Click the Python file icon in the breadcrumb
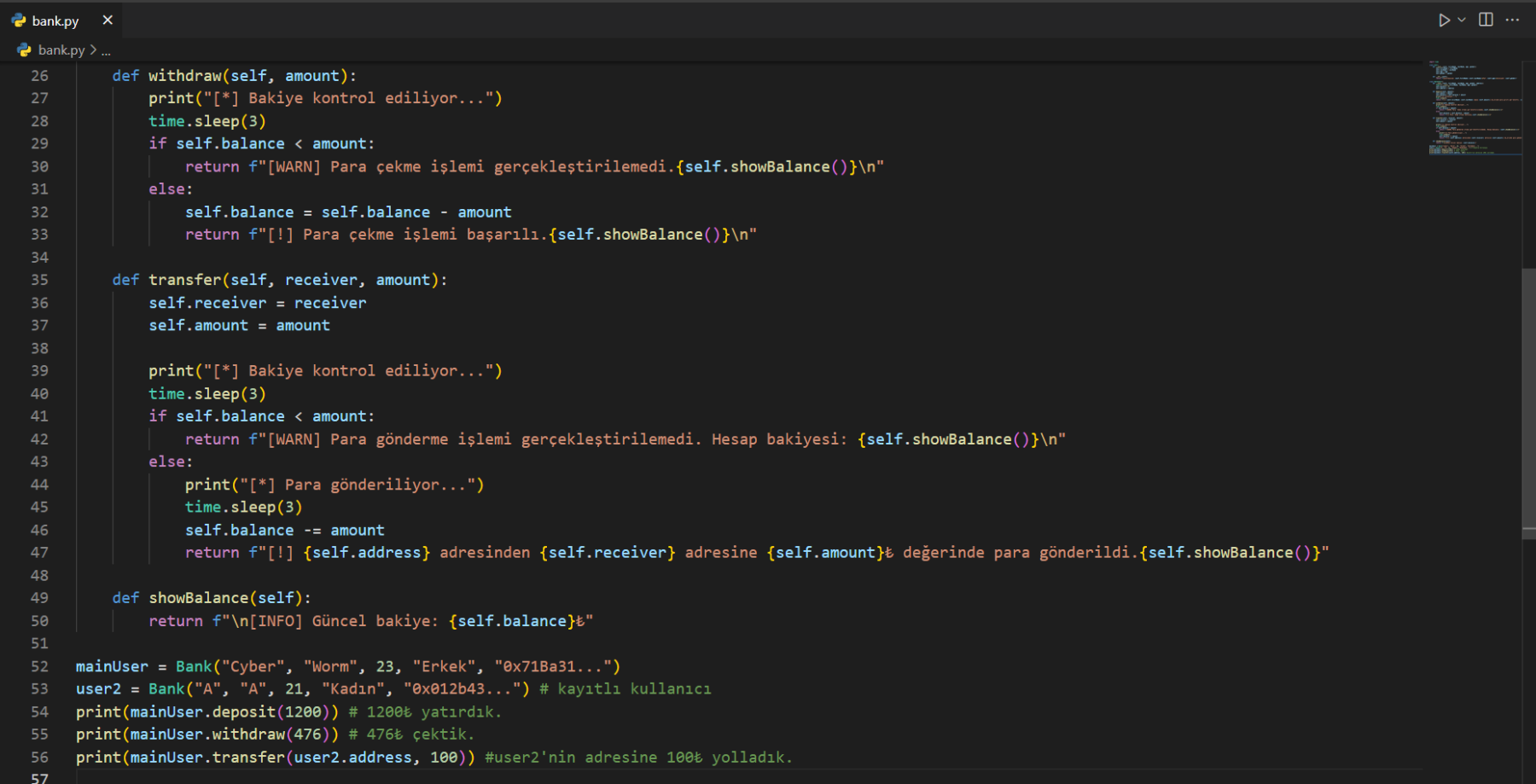Image resolution: width=1536 pixels, height=784 pixels. pos(24,50)
